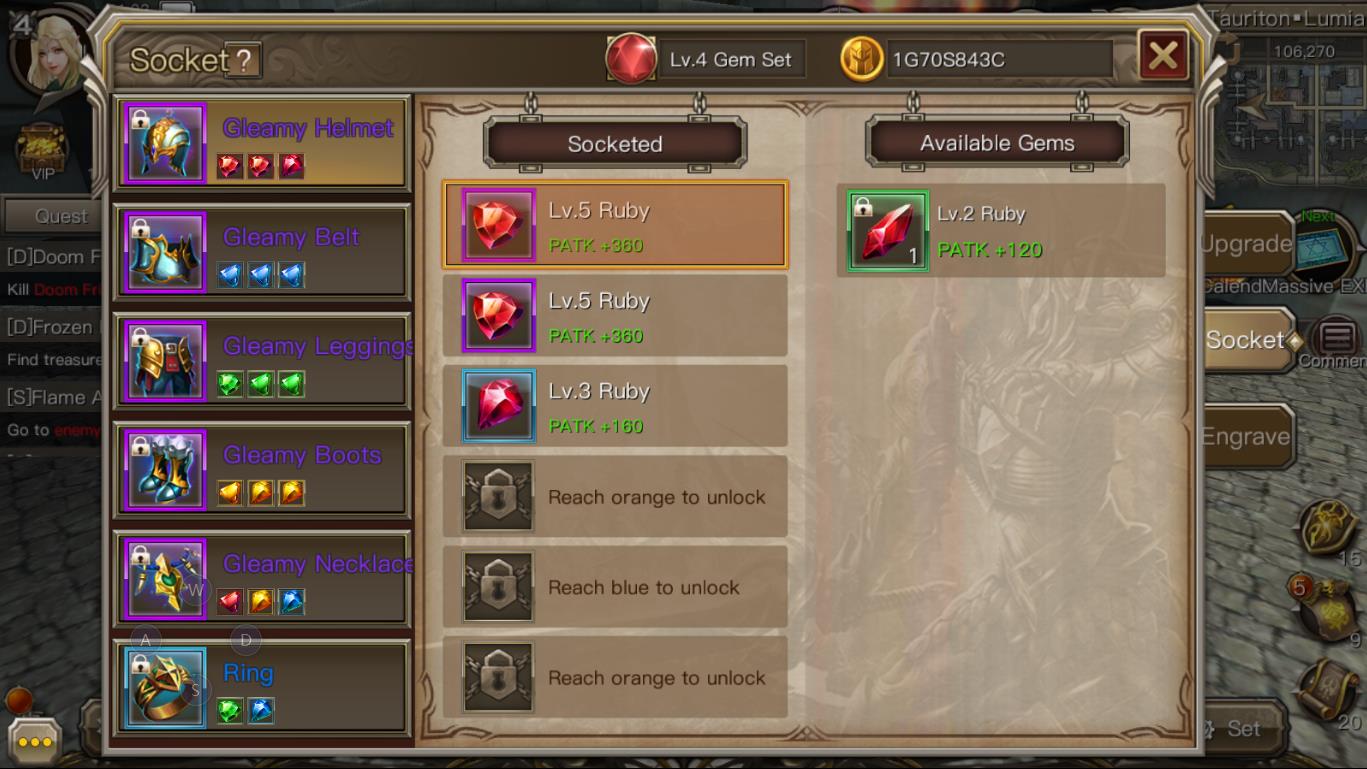Open the VIP treasure chest
Viewport: 1367px width, 769px height.
click(42, 152)
